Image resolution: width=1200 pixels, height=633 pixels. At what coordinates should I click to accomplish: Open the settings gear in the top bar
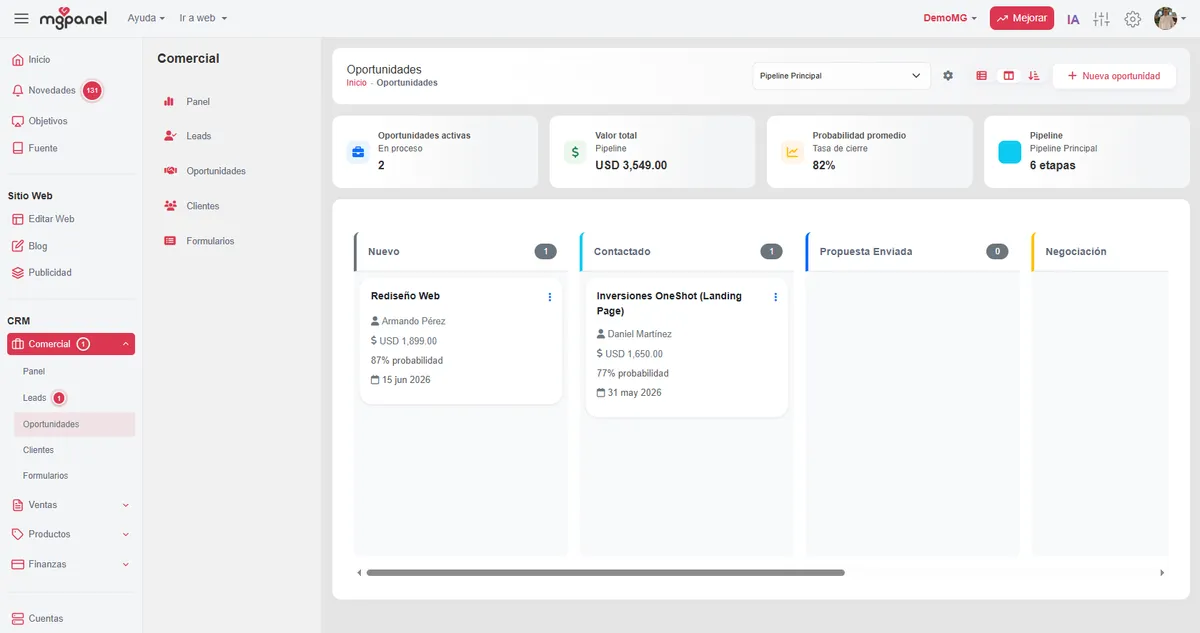click(1132, 19)
